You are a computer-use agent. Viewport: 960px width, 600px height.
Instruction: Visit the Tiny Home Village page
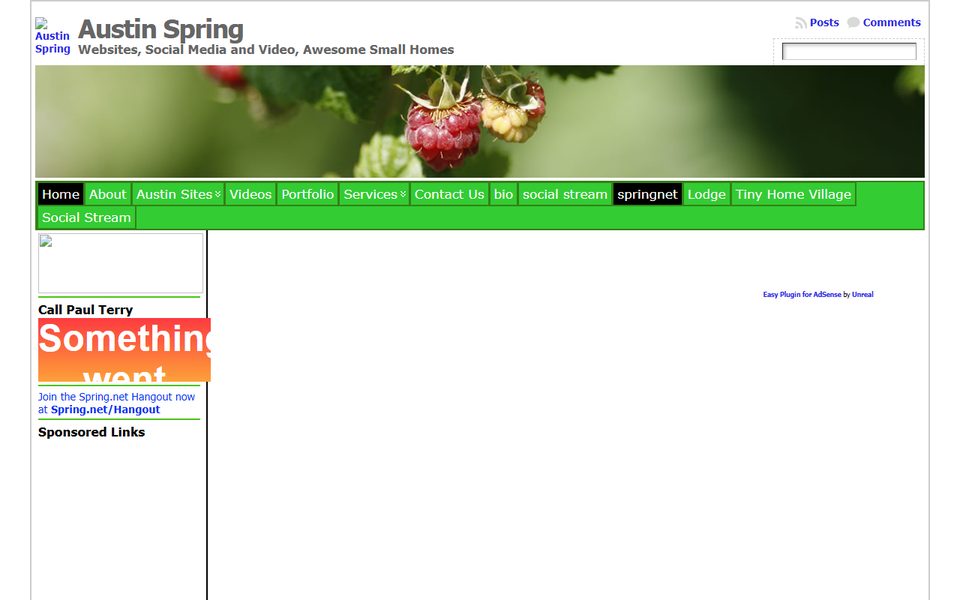pyautogui.click(x=793, y=194)
